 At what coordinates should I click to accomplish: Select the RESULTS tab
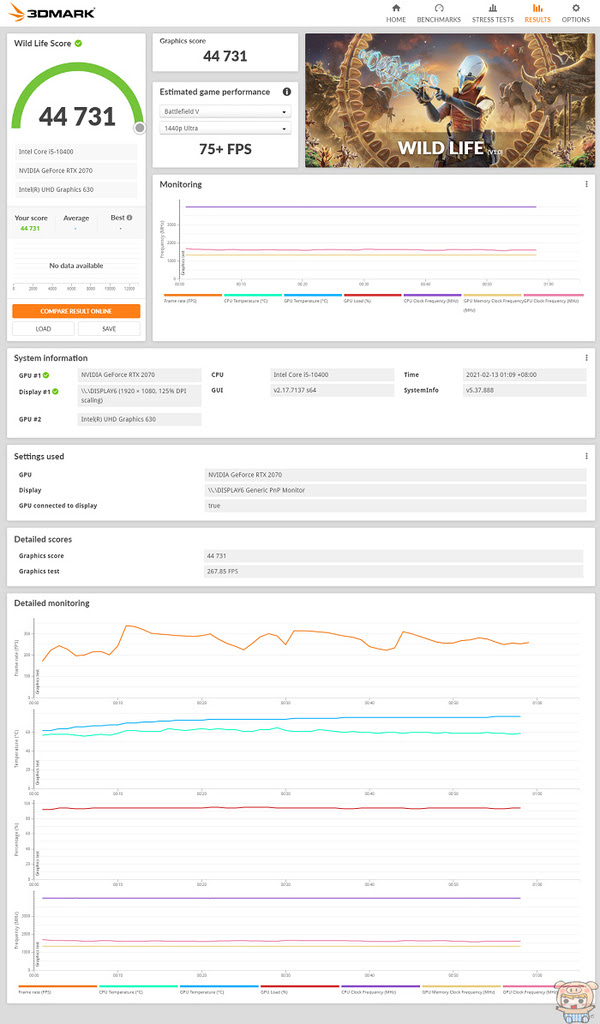[537, 13]
